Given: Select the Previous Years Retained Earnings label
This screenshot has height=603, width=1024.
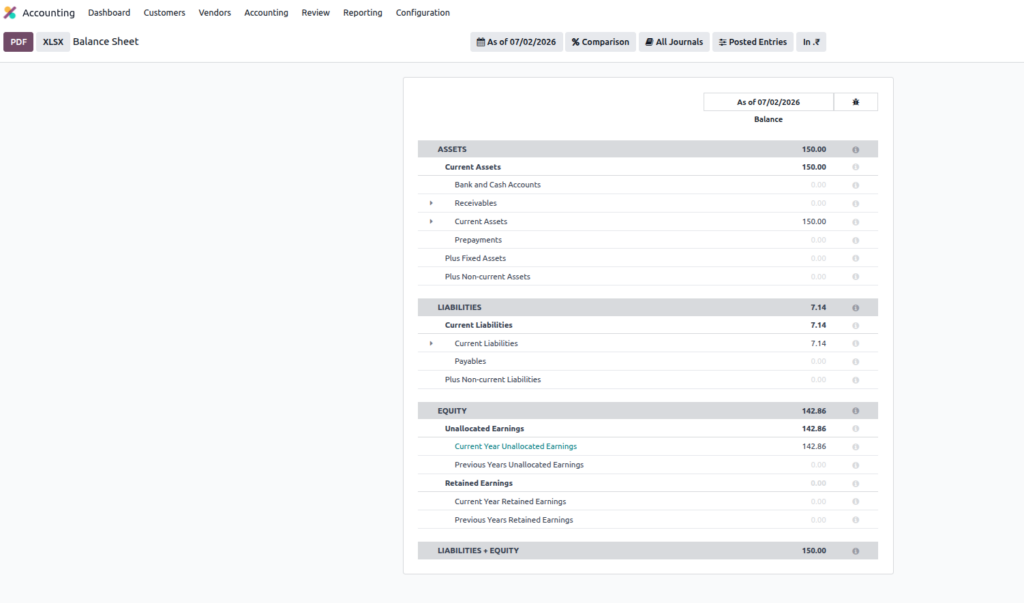Looking at the screenshot, I should 513,520.
